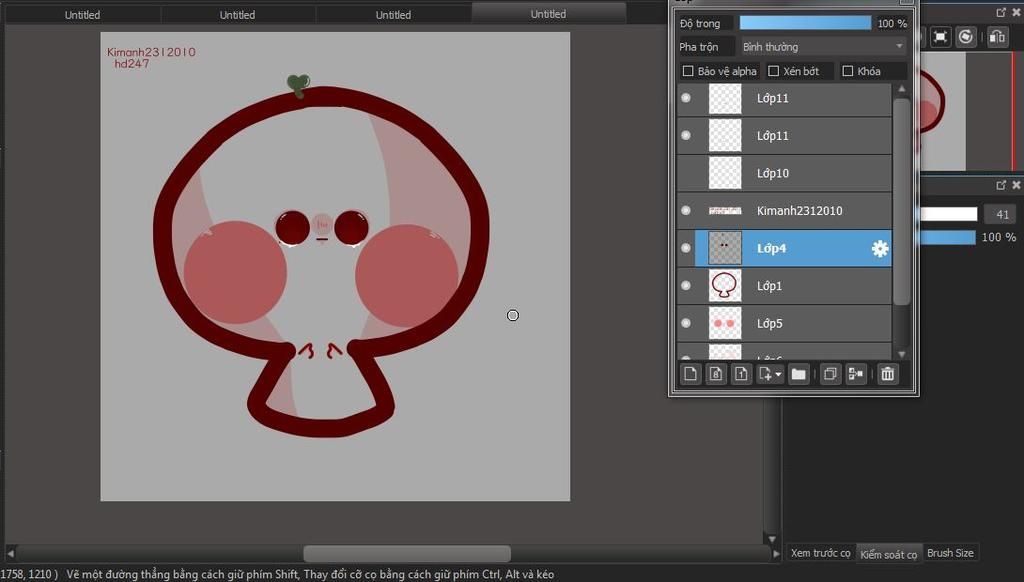Click the white brush size slider
The height and width of the screenshot is (582, 1024).
[x=948, y=214]
